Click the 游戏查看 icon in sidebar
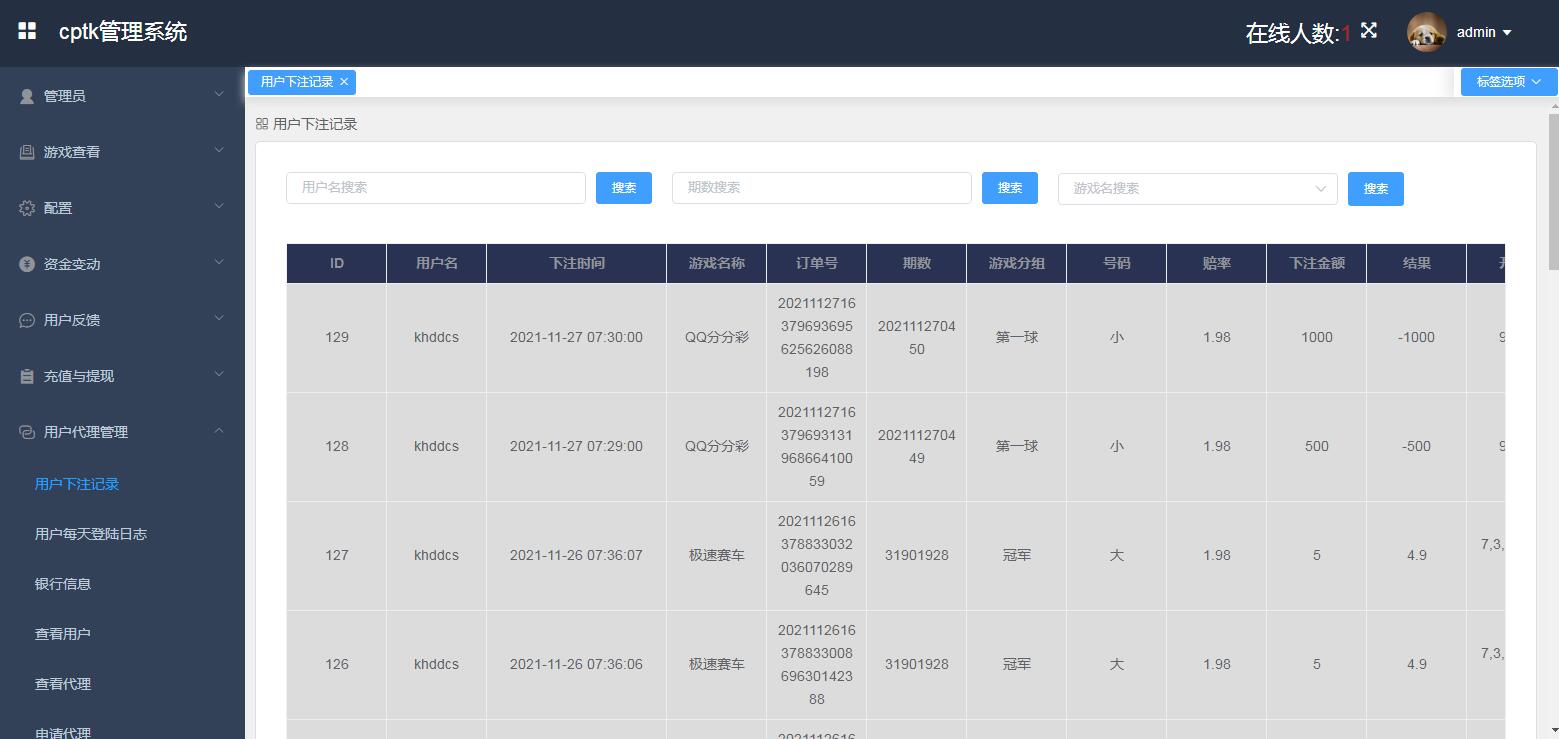This screenshot has height=739, width=1559. click(x=27, y=152)
